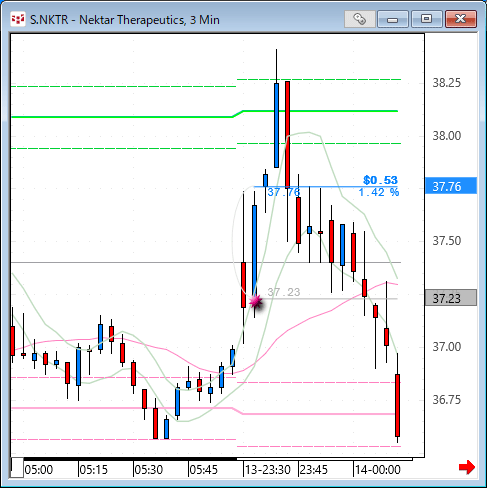
Task: Click the 05:00 time axis label
Action: 39,470
